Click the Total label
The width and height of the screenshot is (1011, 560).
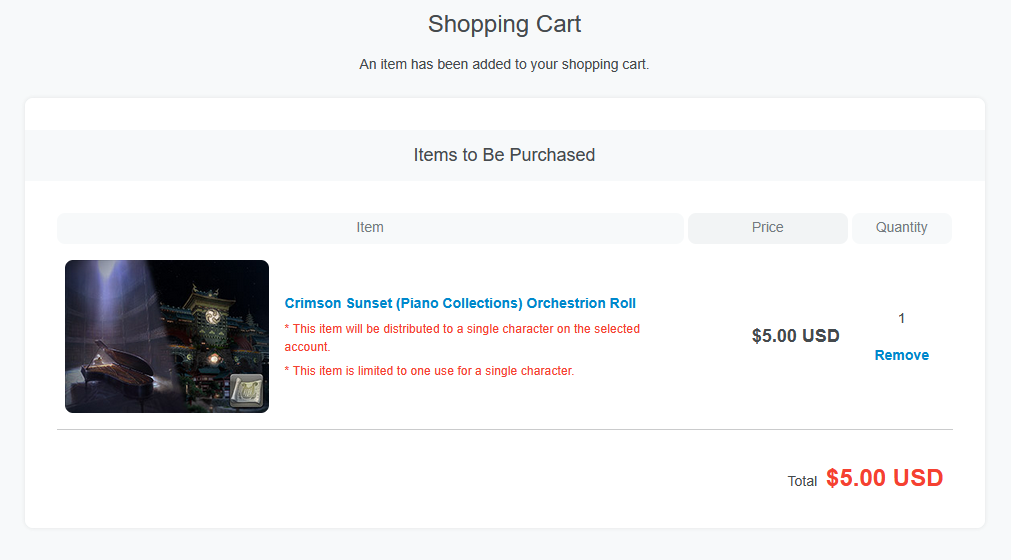click(802, 481)
